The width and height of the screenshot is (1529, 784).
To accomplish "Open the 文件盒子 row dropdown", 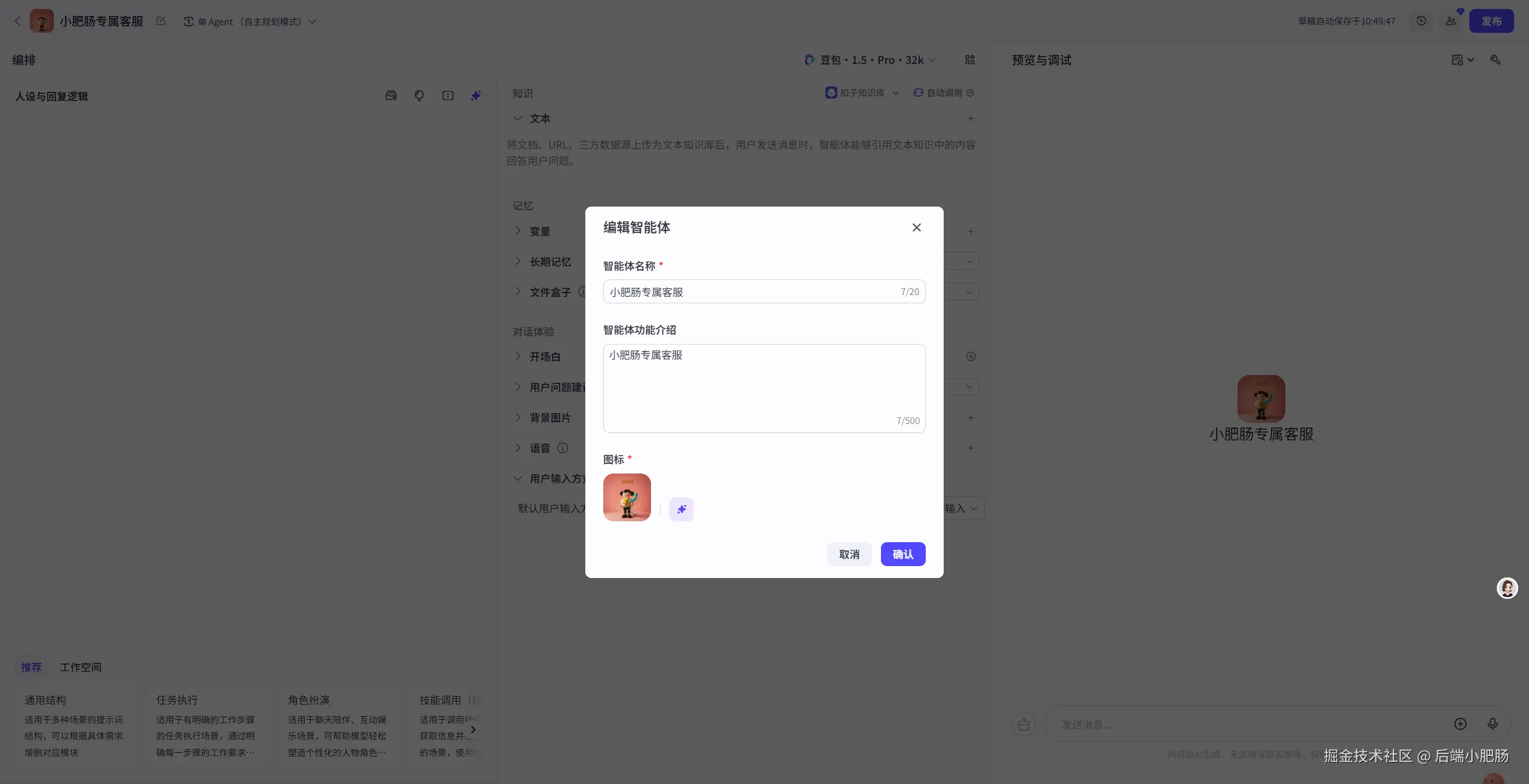I will 969,291.
